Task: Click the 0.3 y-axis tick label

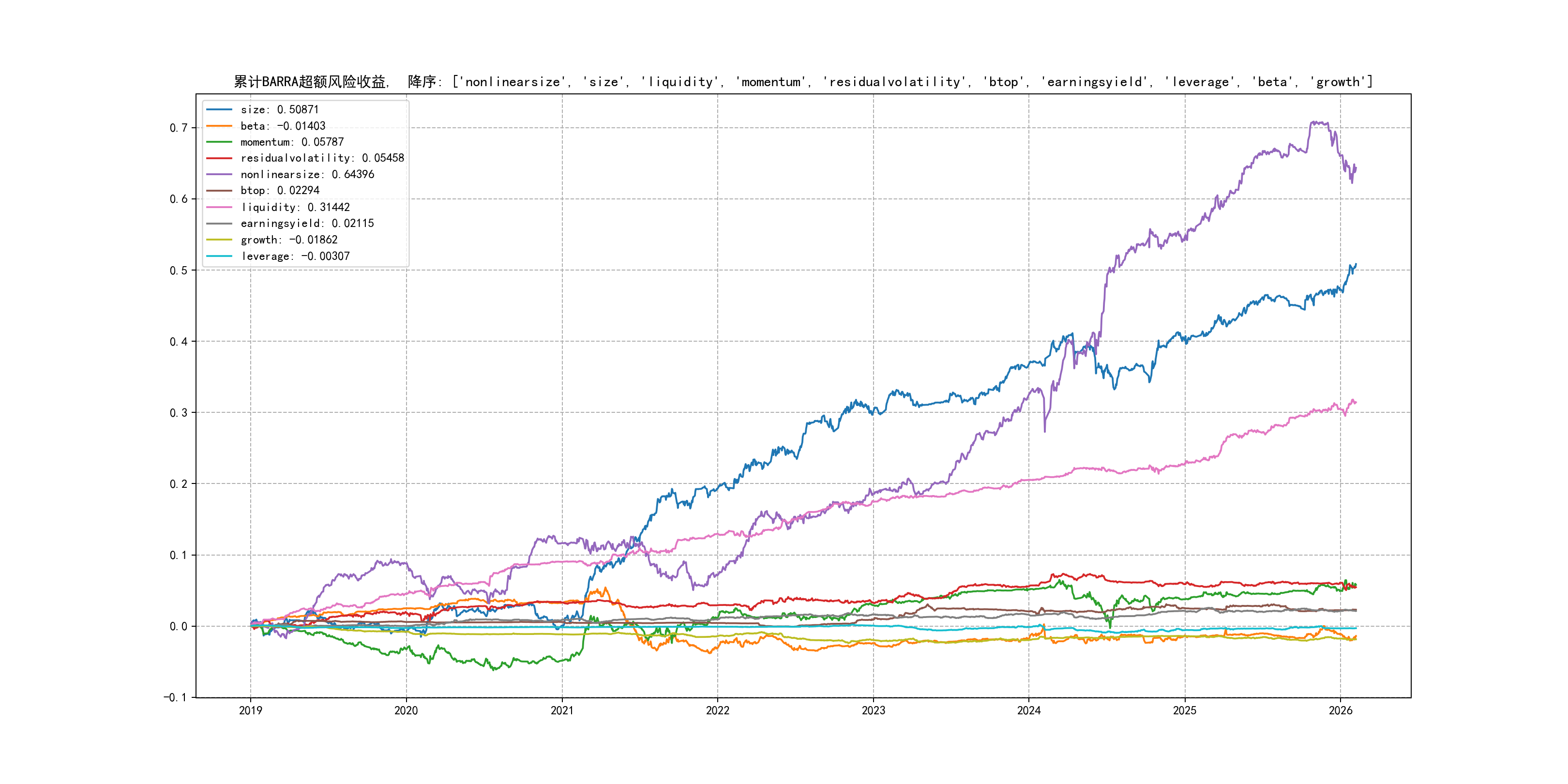Action: pyautogui.click(x=179, y=413)
